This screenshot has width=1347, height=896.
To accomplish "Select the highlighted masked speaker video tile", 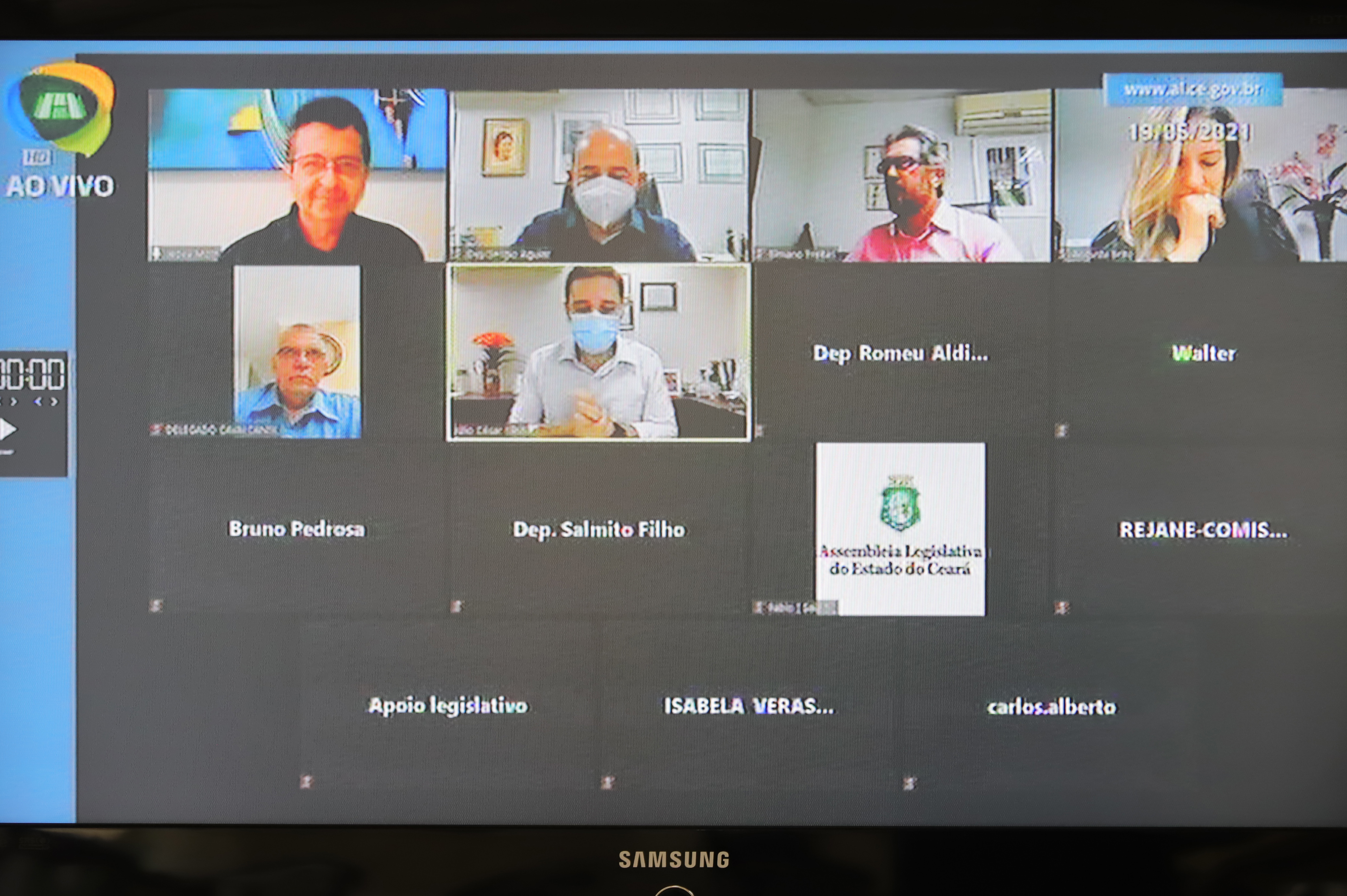I will [598, 352].
